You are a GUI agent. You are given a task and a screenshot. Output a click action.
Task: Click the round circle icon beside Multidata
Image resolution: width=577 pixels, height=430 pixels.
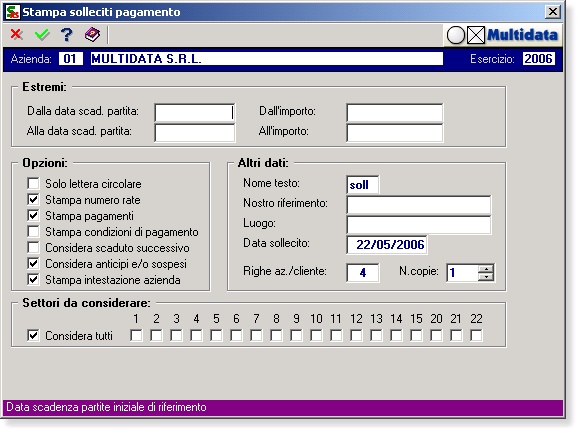tap(456, 35)
